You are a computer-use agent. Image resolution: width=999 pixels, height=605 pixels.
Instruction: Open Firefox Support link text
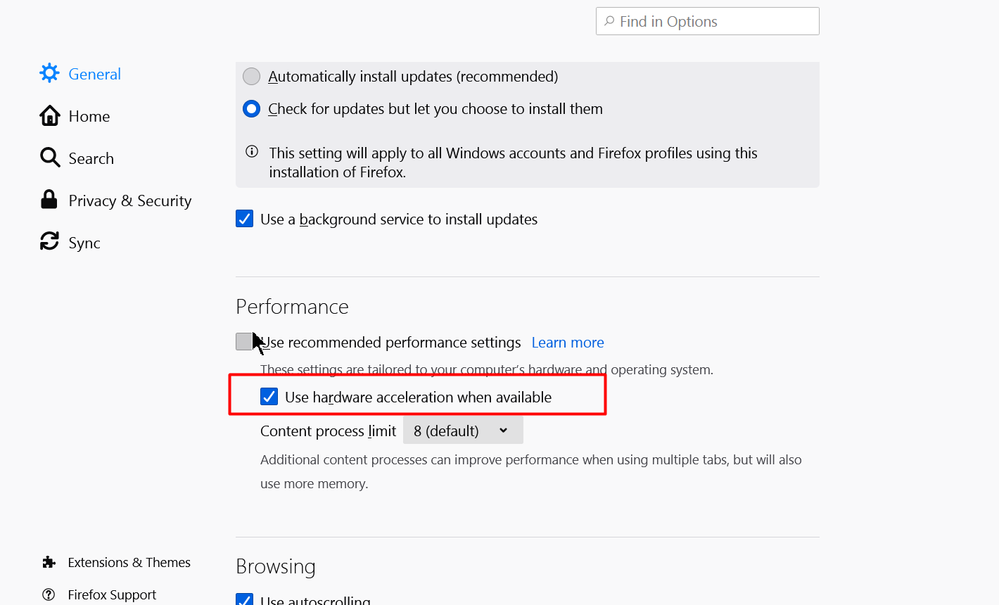pyautogui.click(x=111, y=594)
